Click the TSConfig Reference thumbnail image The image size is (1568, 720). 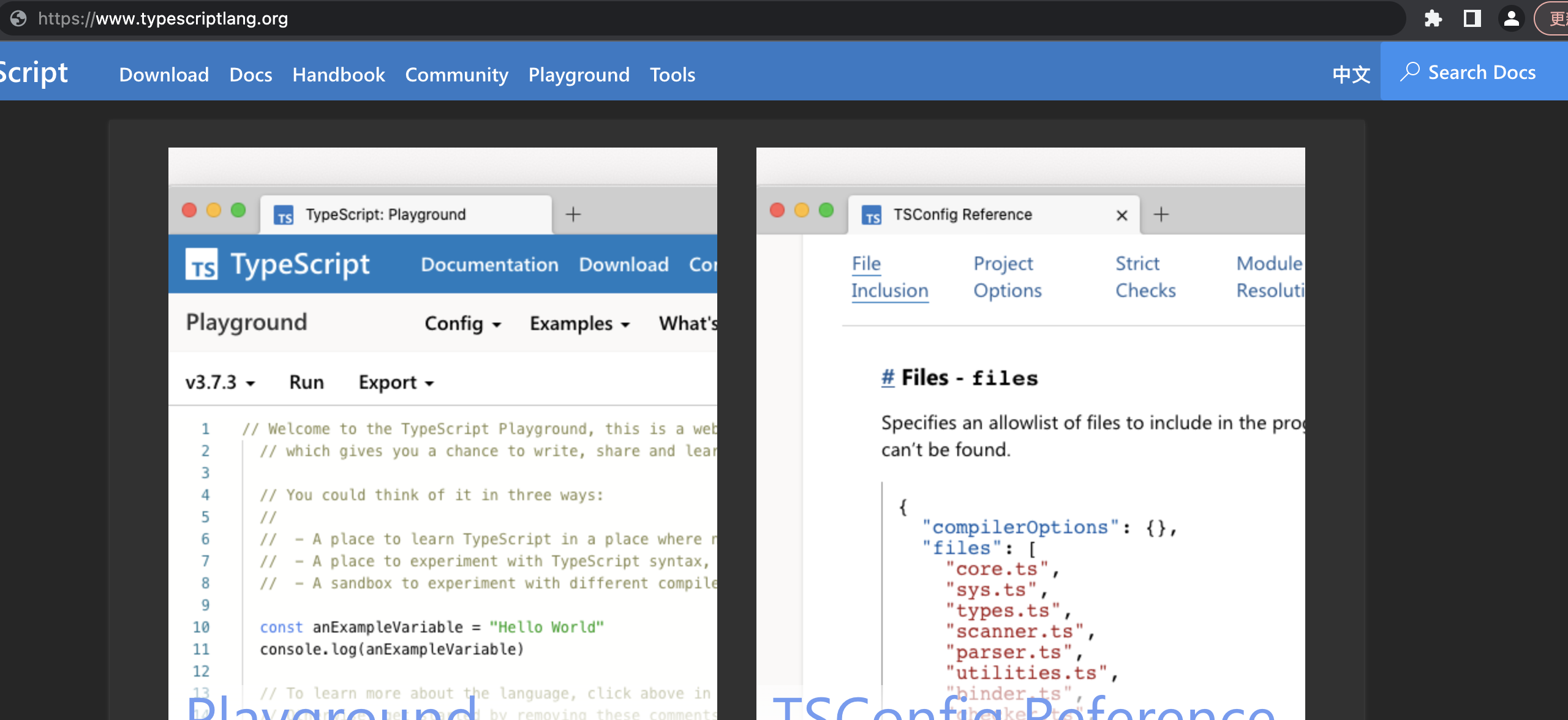tap(1030, 429)
